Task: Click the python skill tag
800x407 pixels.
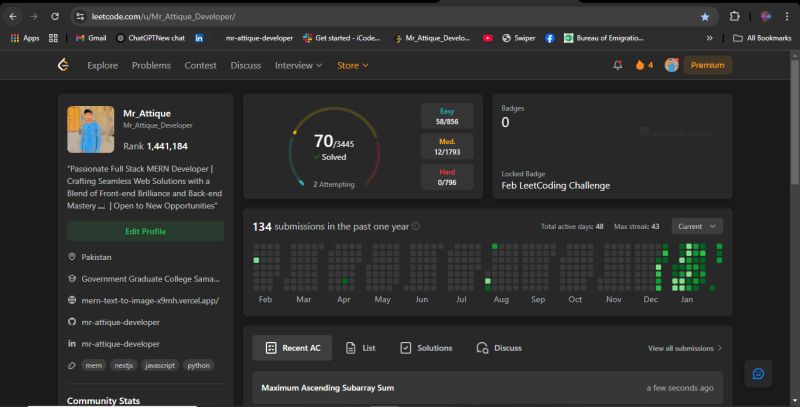Action: coord(198,365)
